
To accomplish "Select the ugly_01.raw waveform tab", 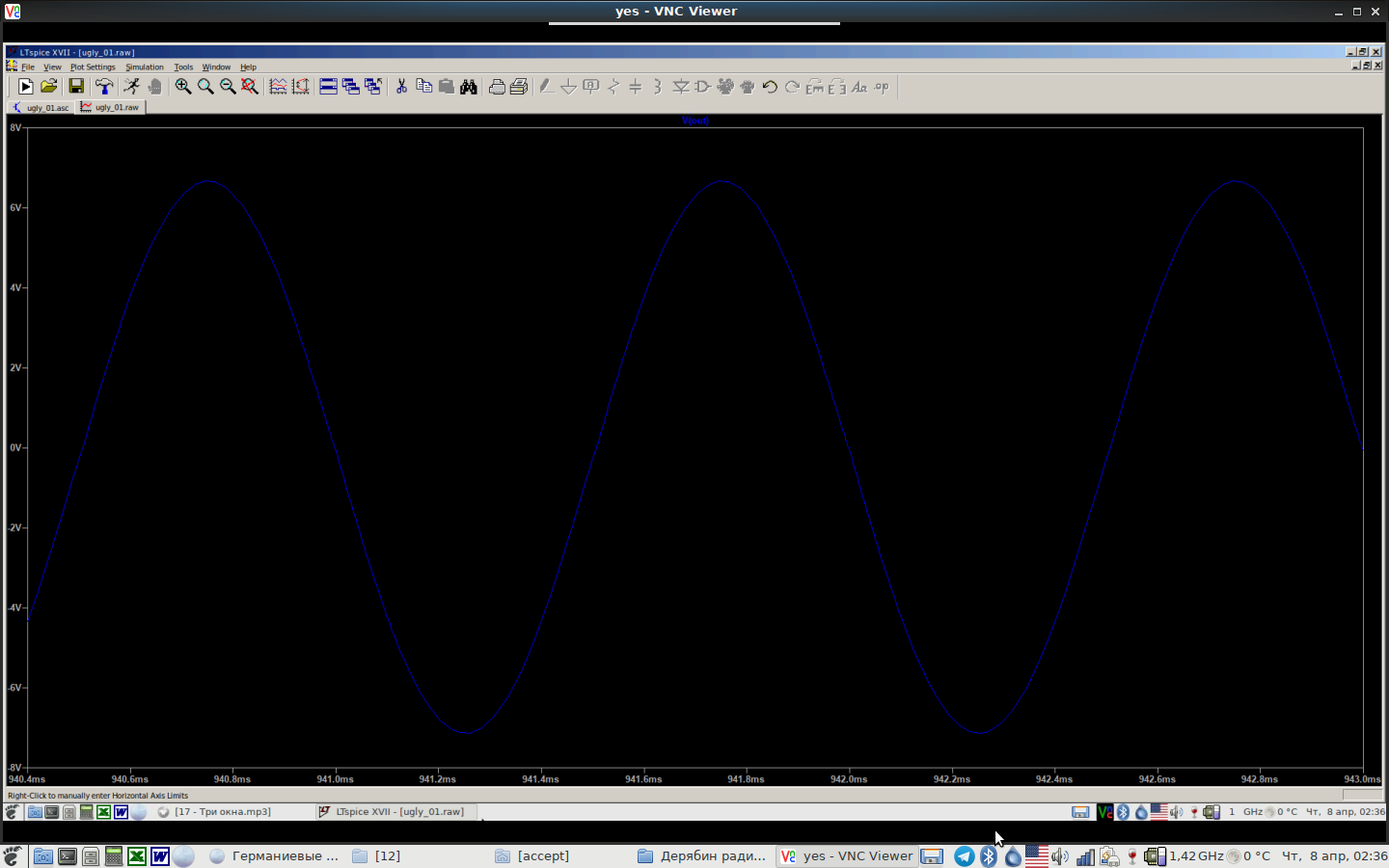I will pos(111,107).
